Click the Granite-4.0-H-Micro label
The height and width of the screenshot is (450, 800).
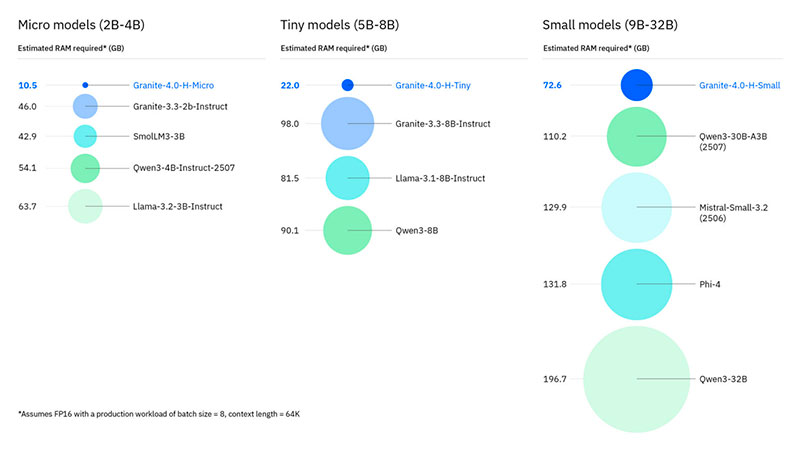click(x=173, y=86)
